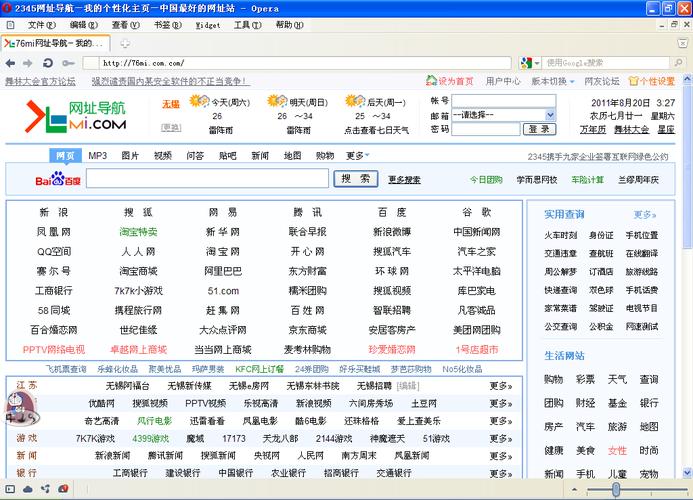This screenshot has width=693, height=500.
Task: Switch to the MP3 search tab
Action: tap(98, 156)
